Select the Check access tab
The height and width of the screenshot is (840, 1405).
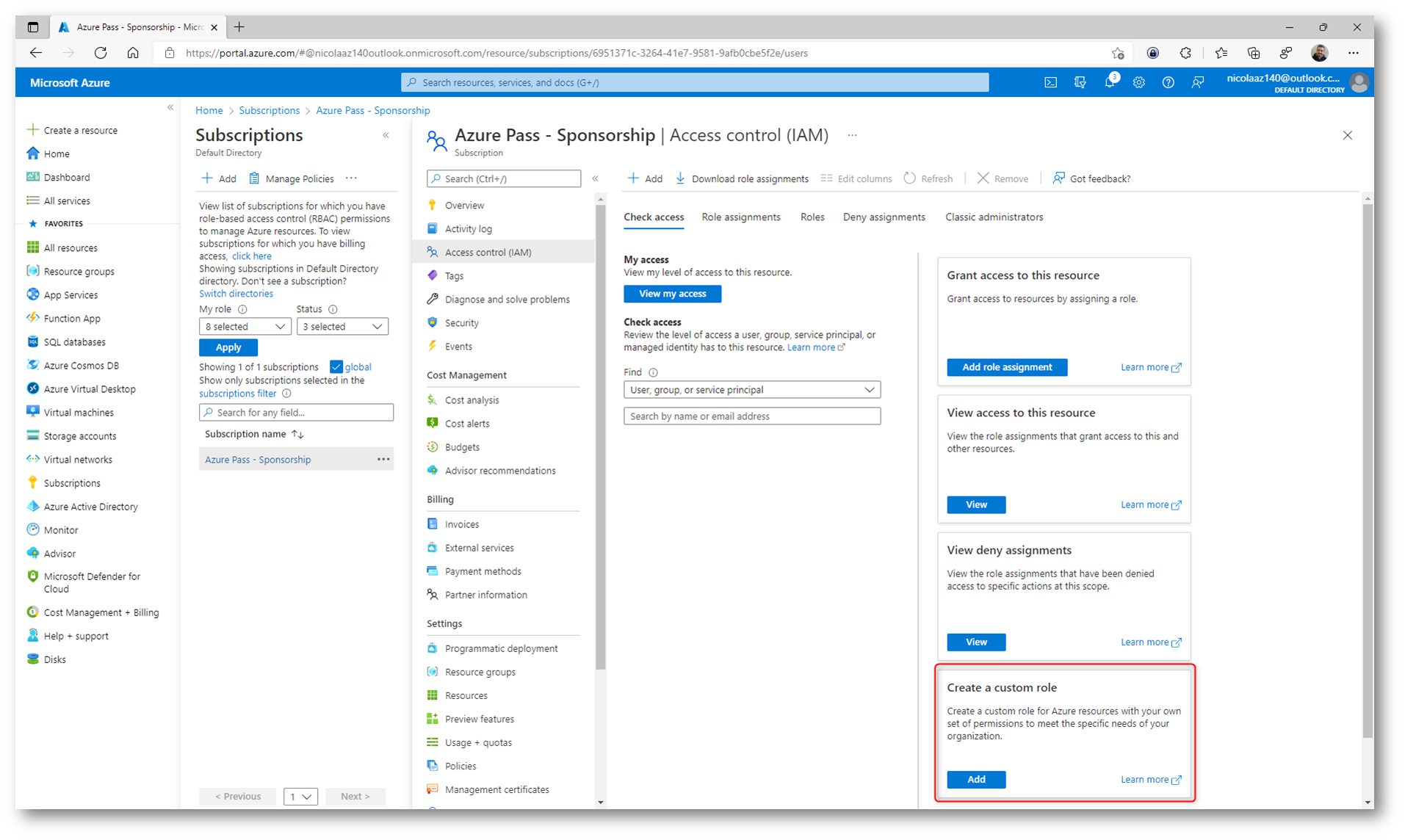click(654, 217)
